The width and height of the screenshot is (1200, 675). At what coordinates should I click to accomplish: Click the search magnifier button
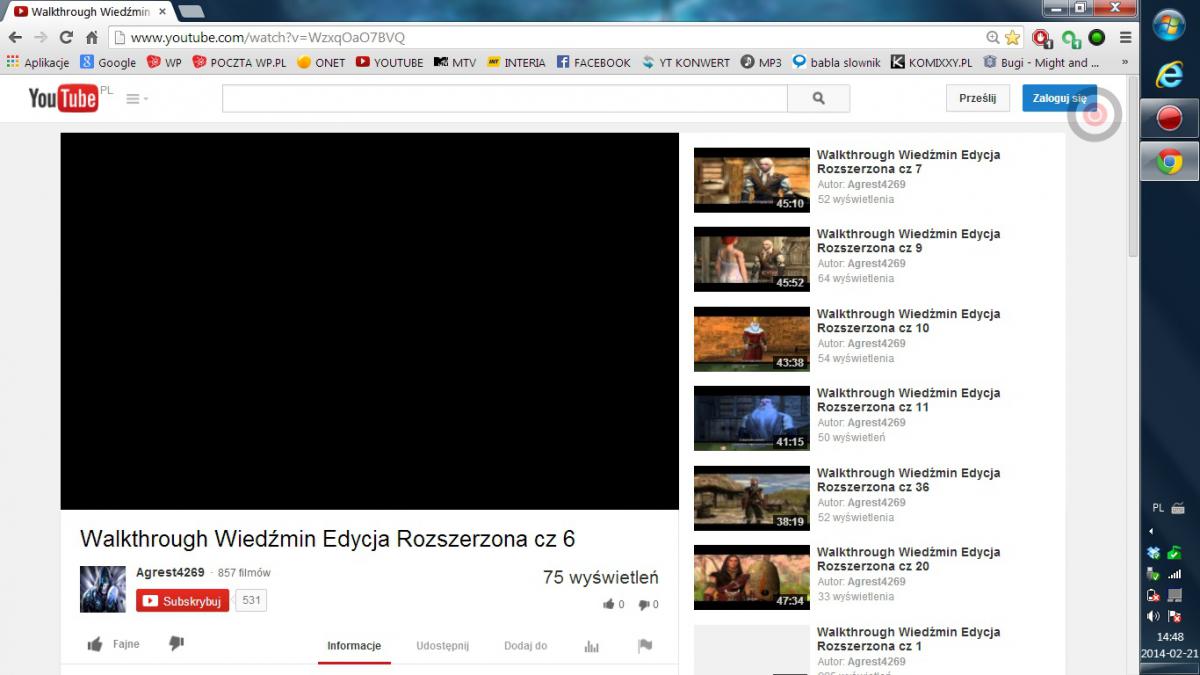pos(818,98)
